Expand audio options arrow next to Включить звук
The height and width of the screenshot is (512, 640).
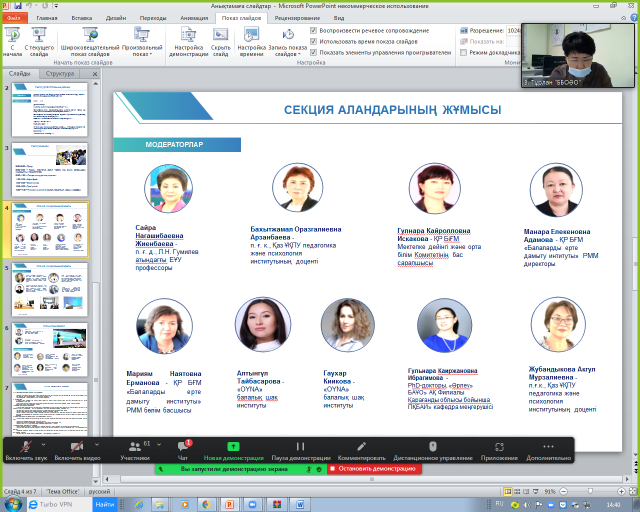(44, 444)
